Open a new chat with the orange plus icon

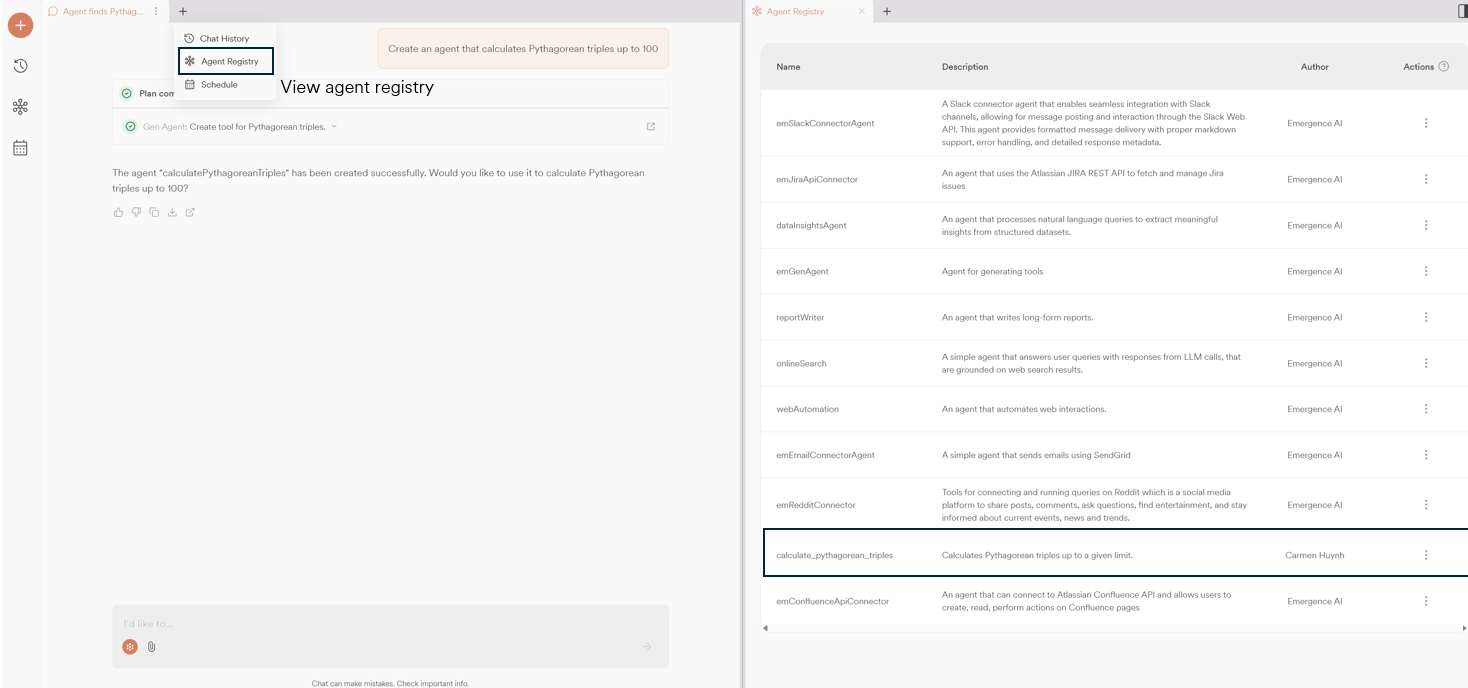pyautogui.click(x=20, y=25)
